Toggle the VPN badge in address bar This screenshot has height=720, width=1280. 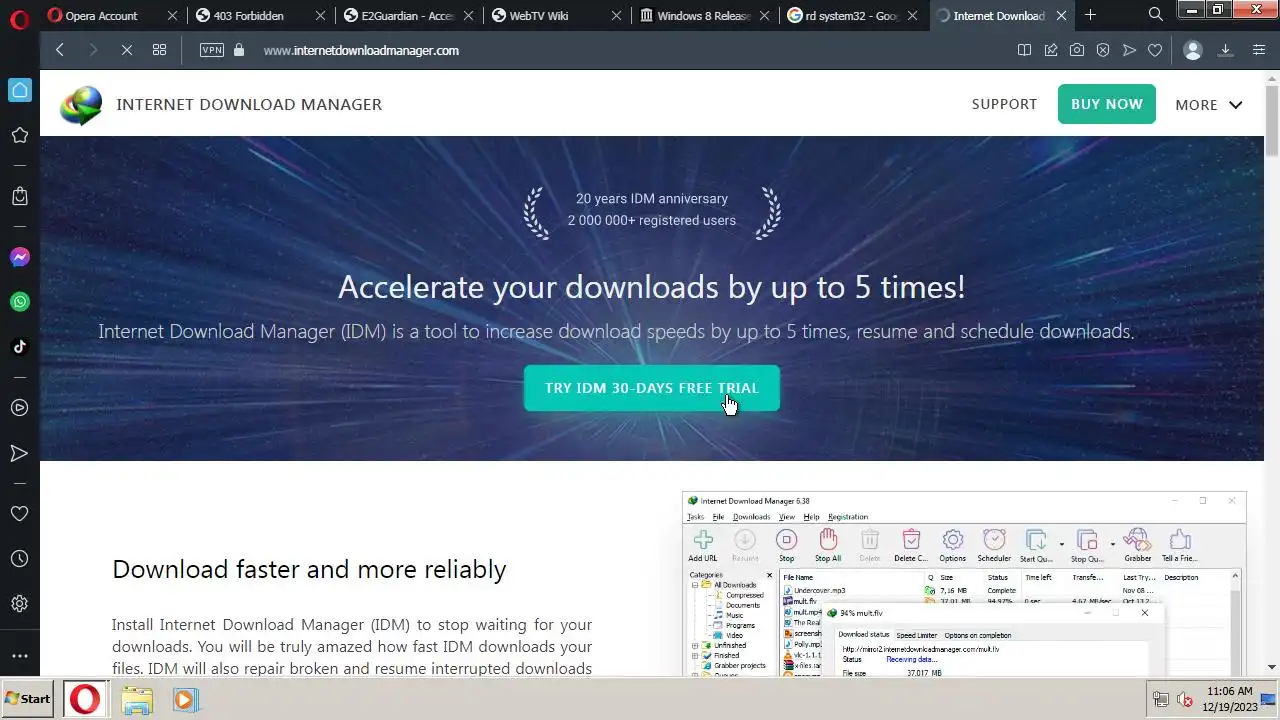point(212,50)
